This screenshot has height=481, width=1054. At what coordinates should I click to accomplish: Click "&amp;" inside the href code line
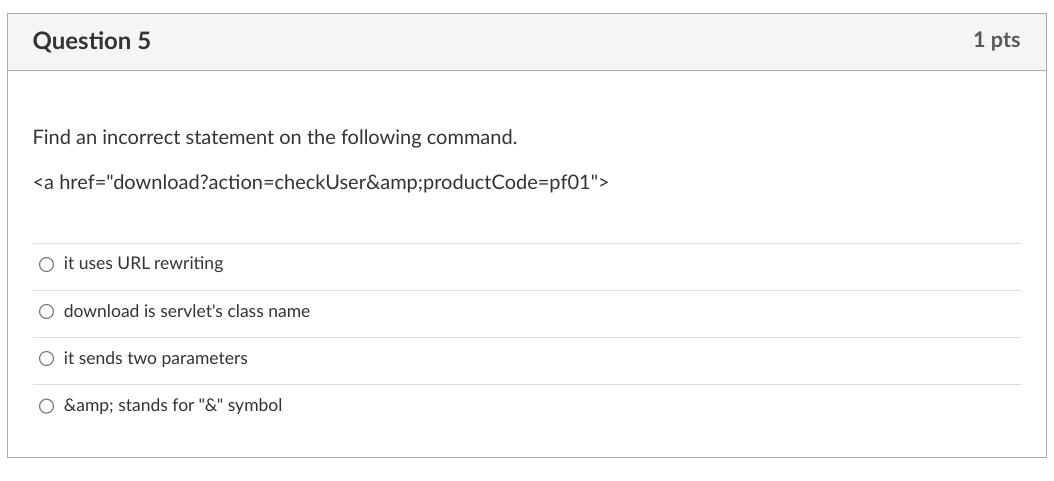click(x=395, y=183)
